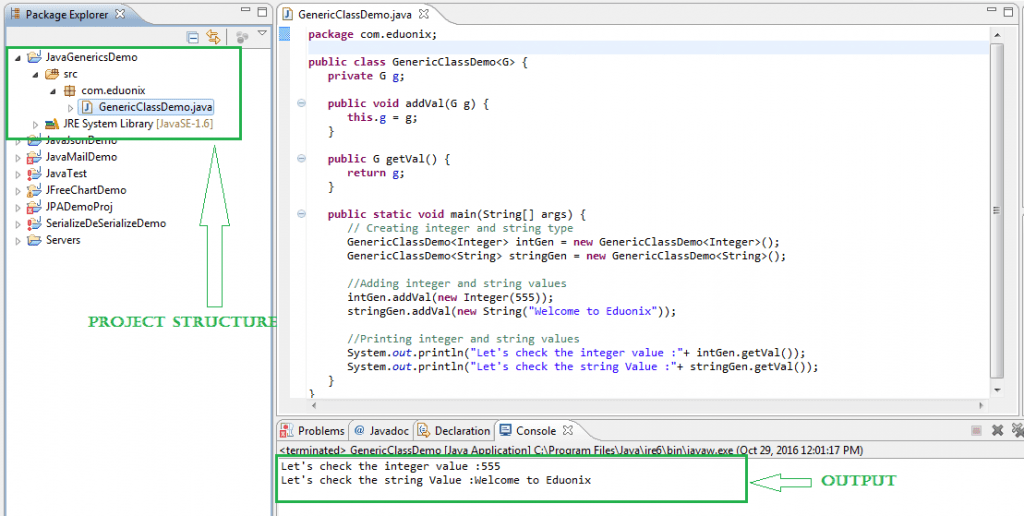Click the editor vertical scrollbar thumb
The width and height of the screenshot is (1024, 516).
(997, 210)
